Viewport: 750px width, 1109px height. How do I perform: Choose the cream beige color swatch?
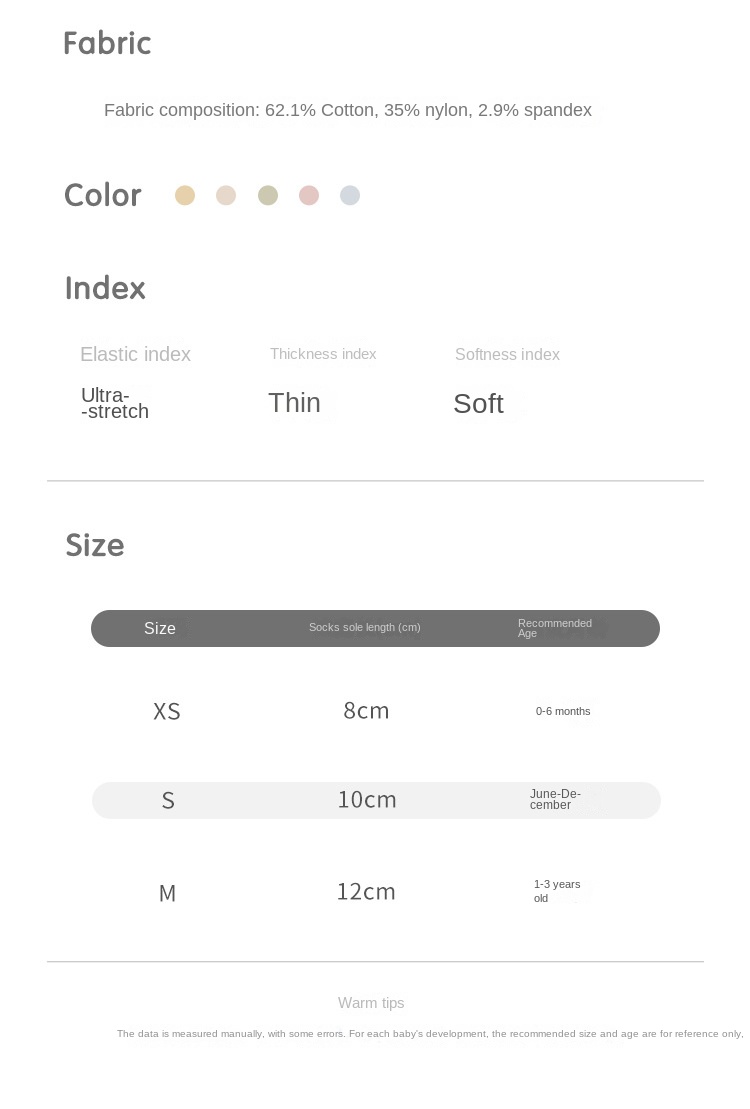point(226,195)
